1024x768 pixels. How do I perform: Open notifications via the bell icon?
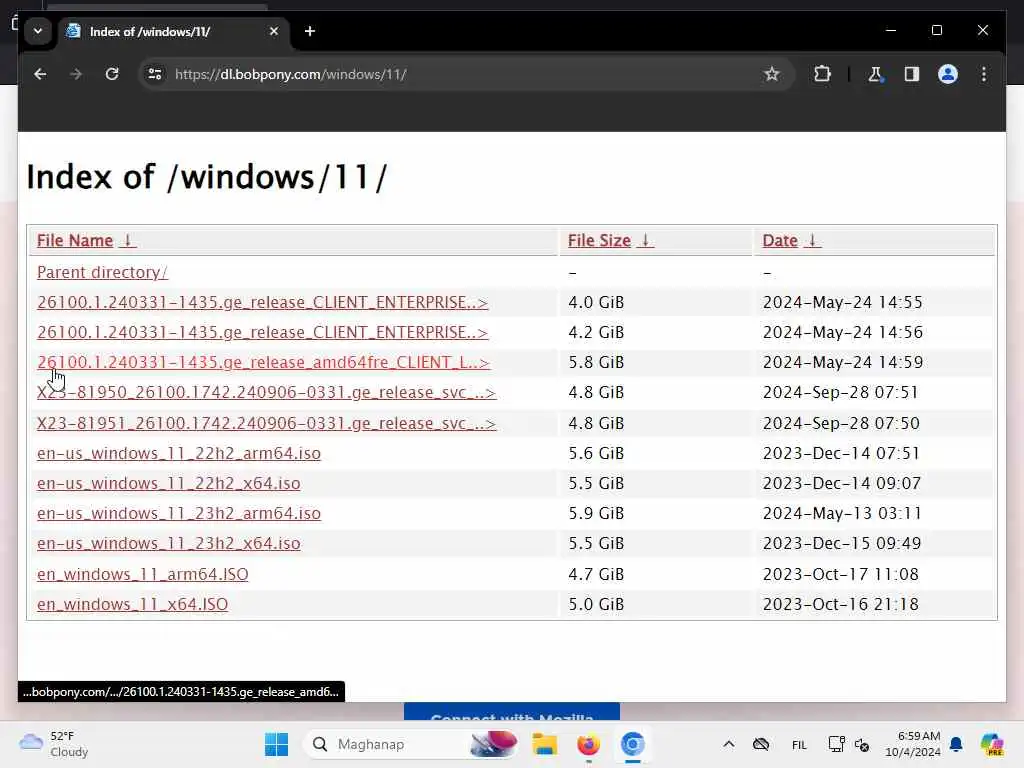[x=956, y=744]
